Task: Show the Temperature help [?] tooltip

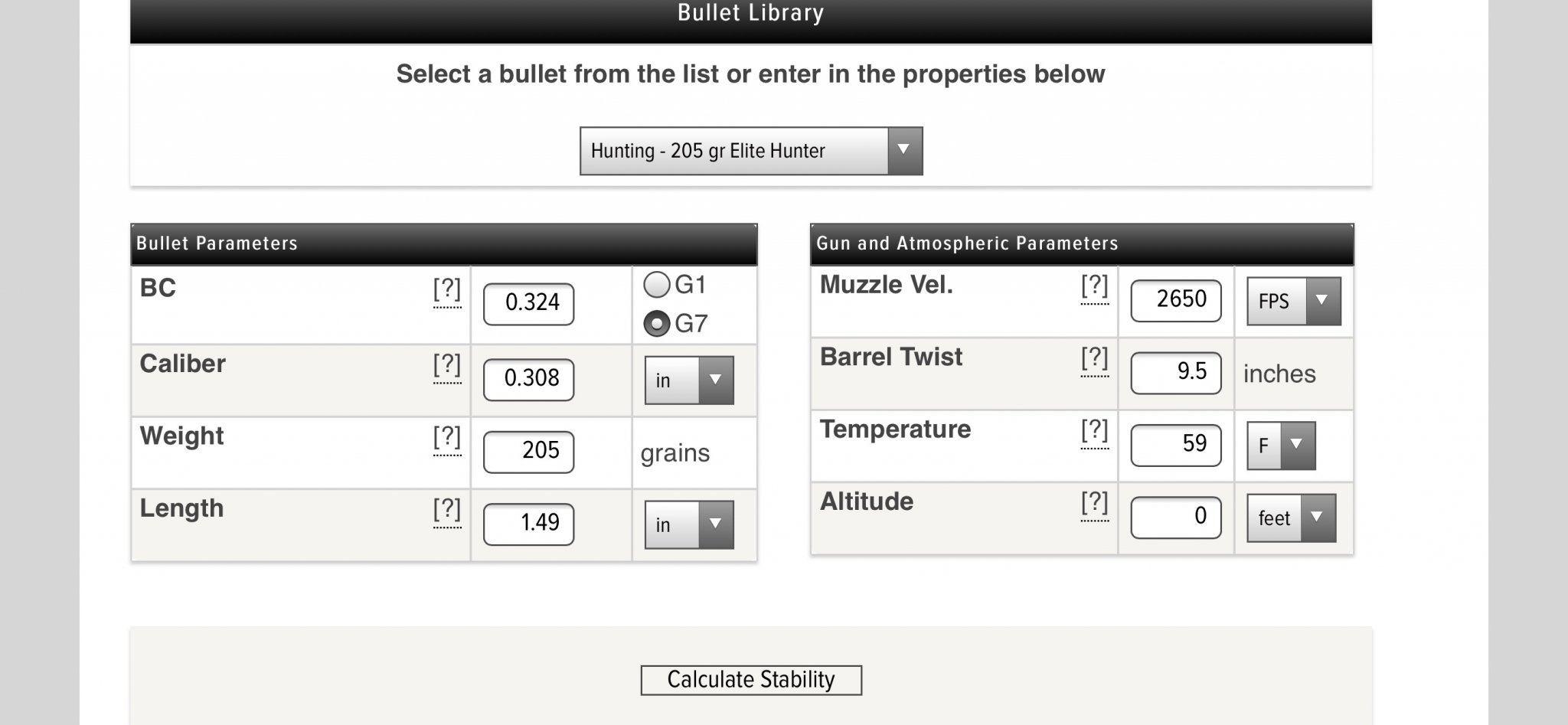Action: (1095, 430)
